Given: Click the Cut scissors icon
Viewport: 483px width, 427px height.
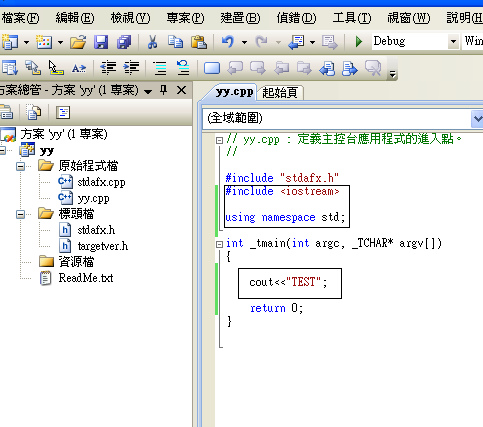Looking at the screenshot, I should click(x=152, y=42).
